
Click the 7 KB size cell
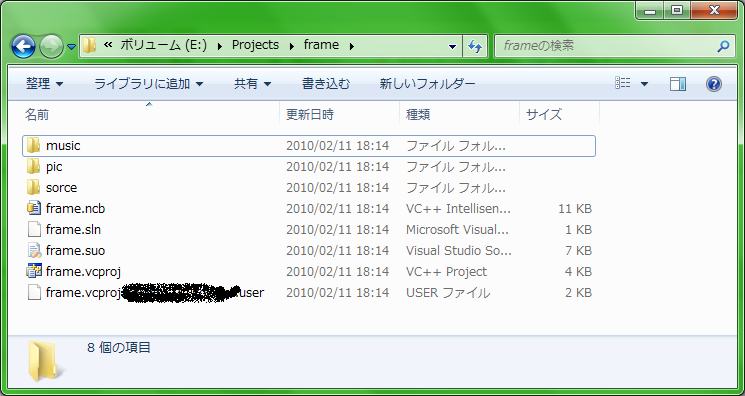578,251
